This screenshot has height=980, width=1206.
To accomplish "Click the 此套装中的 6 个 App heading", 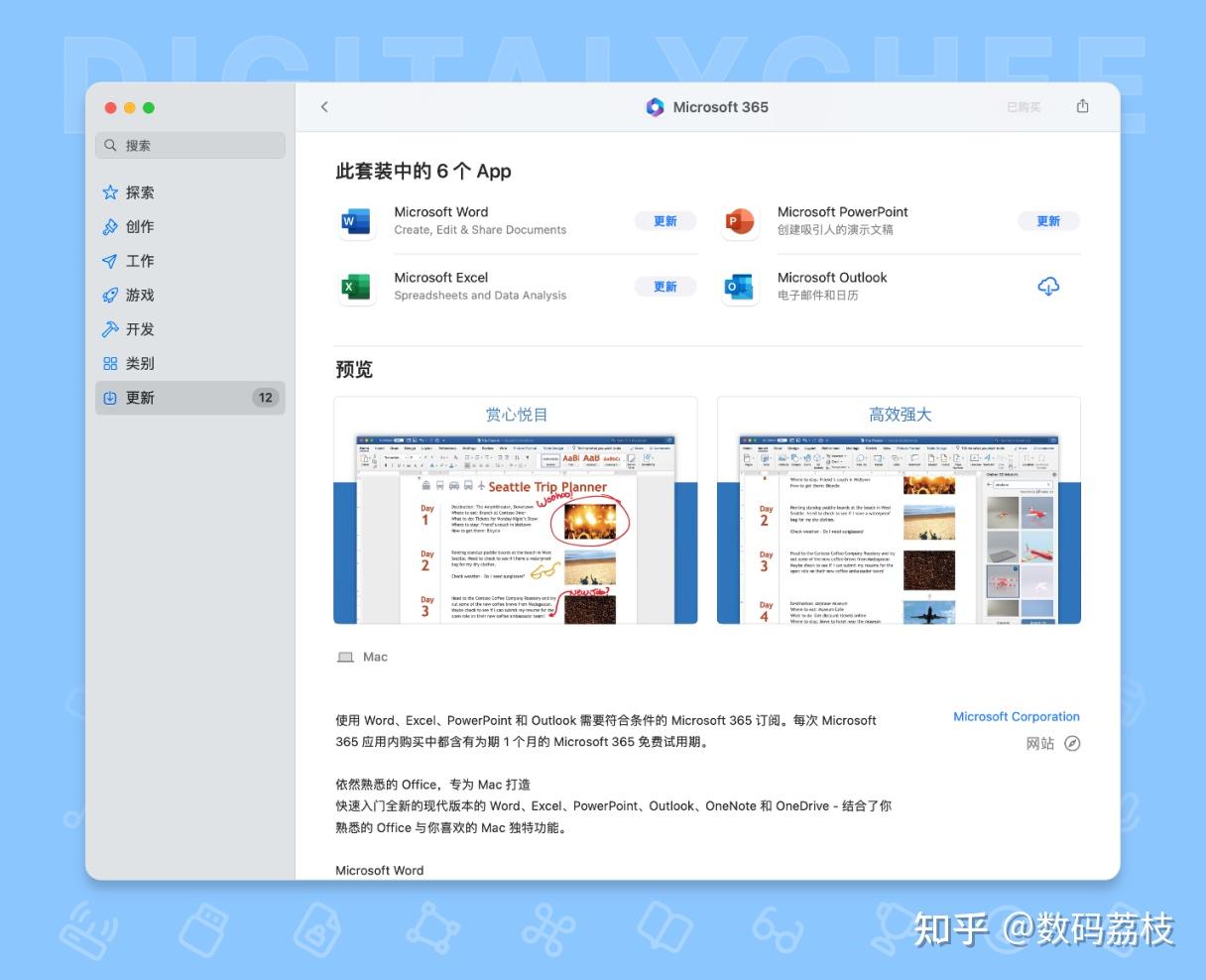I will (x=423, y=172).
